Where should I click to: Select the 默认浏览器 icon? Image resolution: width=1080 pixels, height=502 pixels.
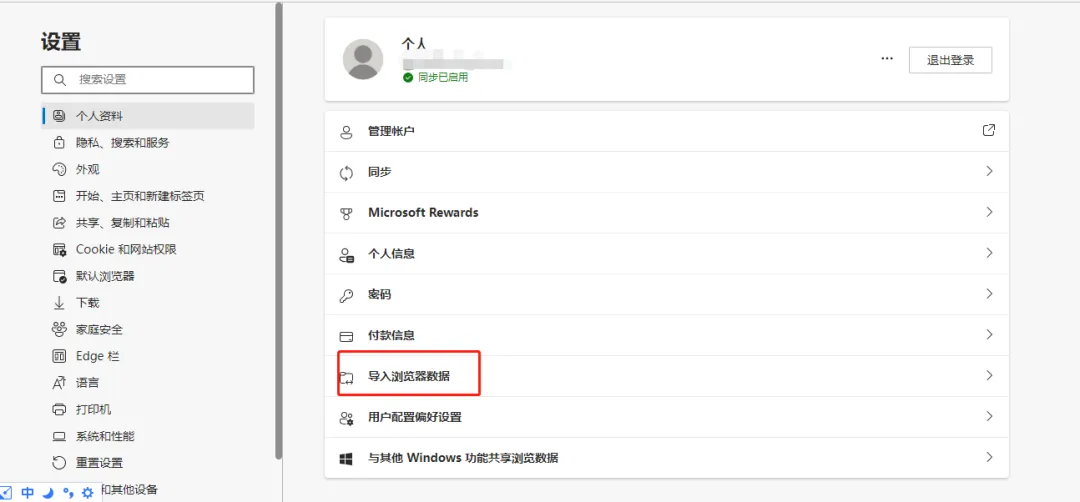click(x=59, y=276)
